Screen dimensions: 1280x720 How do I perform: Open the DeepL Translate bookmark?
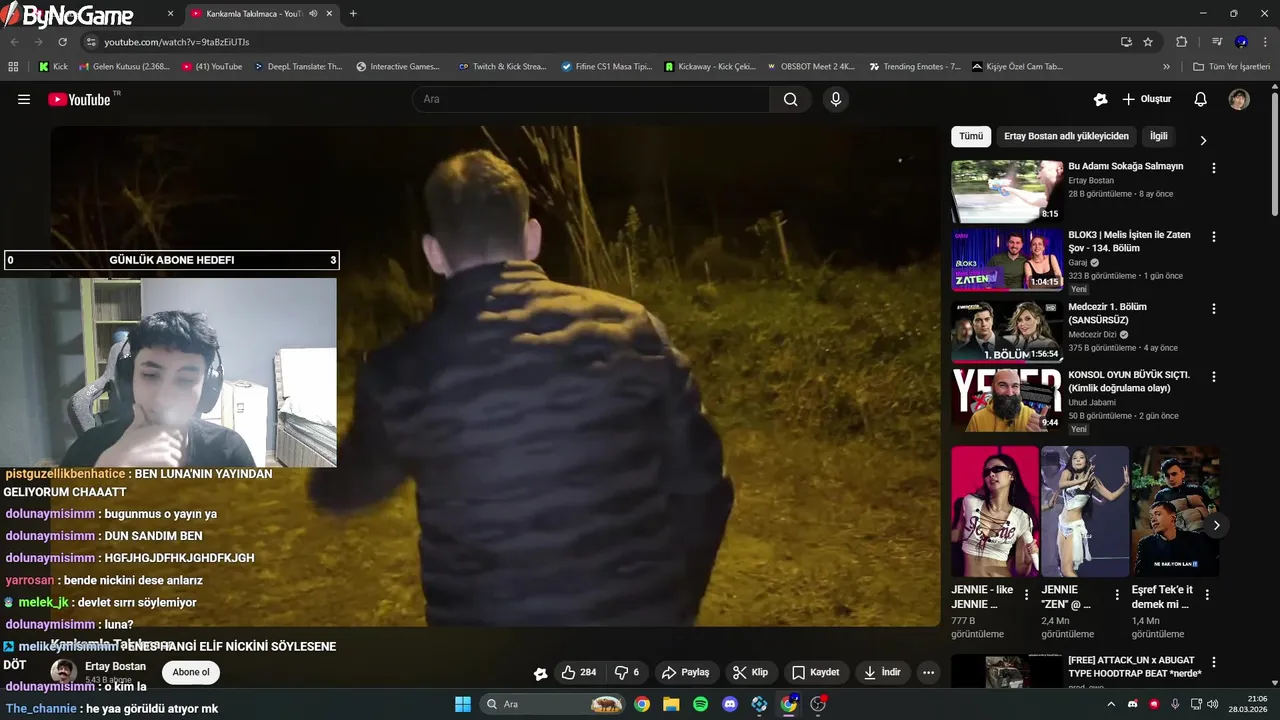298,67
